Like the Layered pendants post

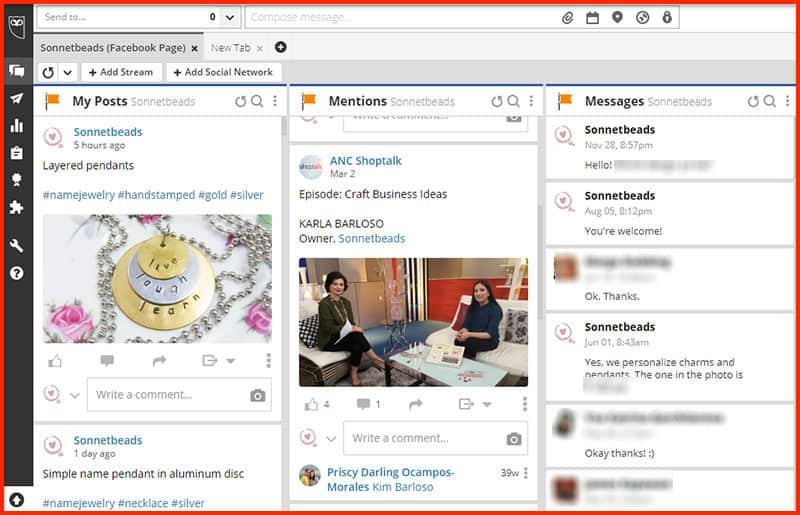coord(53,360)
